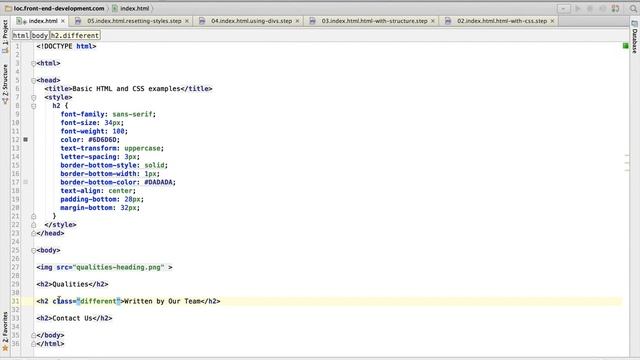Collapse the h2 { rule fold marker
640x360 pixels.
coord(33,106)
